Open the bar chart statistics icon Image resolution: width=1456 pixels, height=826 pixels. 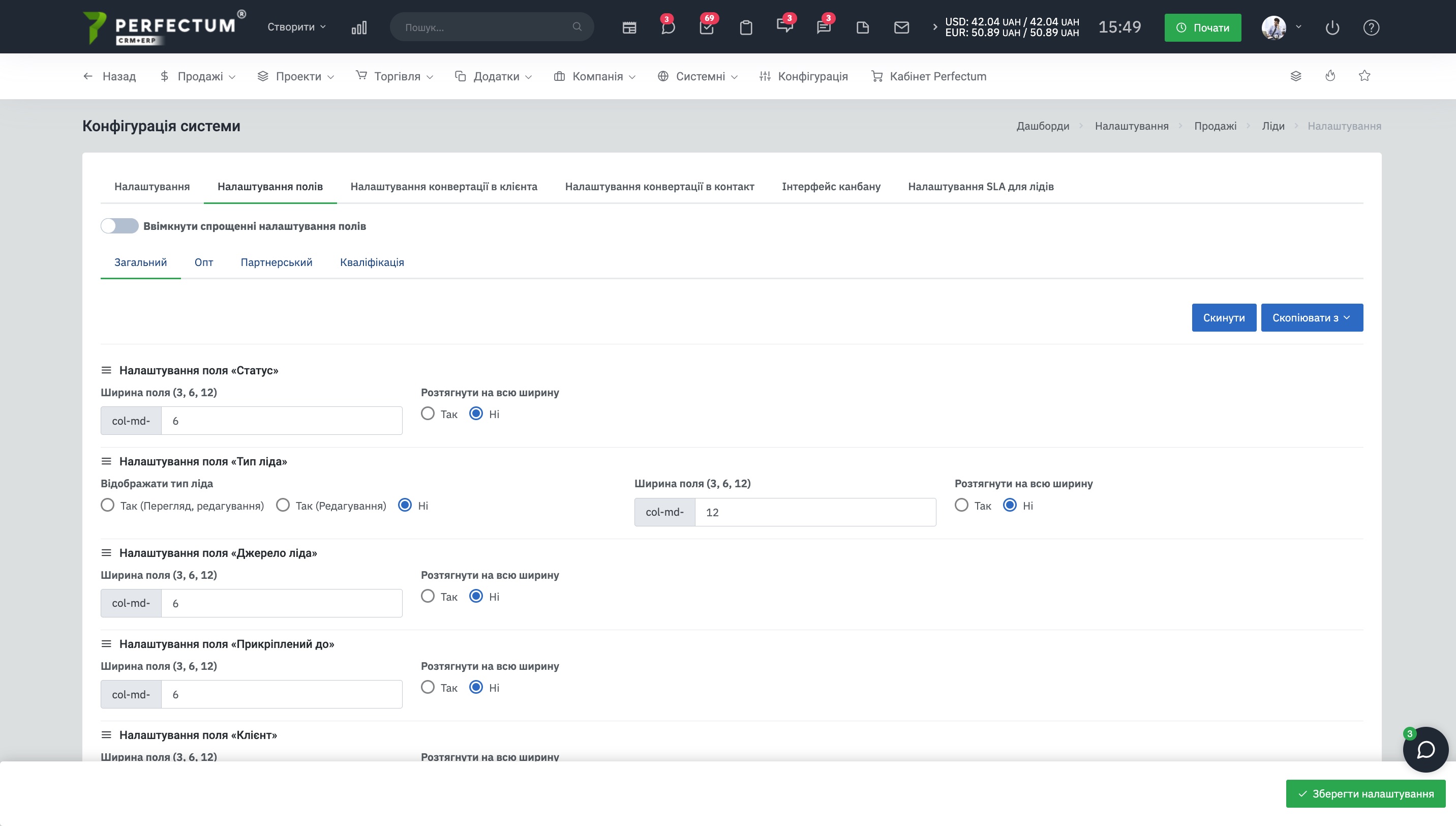click(359, 27)
